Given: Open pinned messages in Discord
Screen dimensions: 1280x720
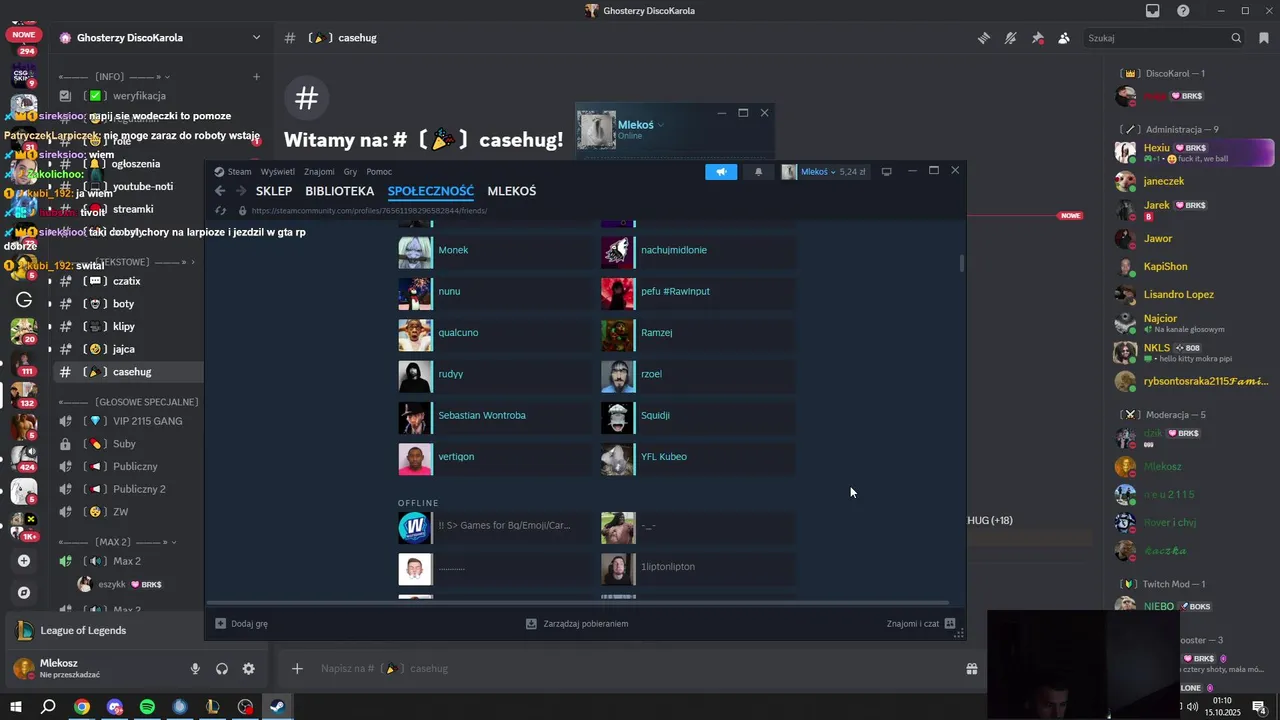Looking at the screenshot, I should pyautogui.click(x=1038, y=38).
